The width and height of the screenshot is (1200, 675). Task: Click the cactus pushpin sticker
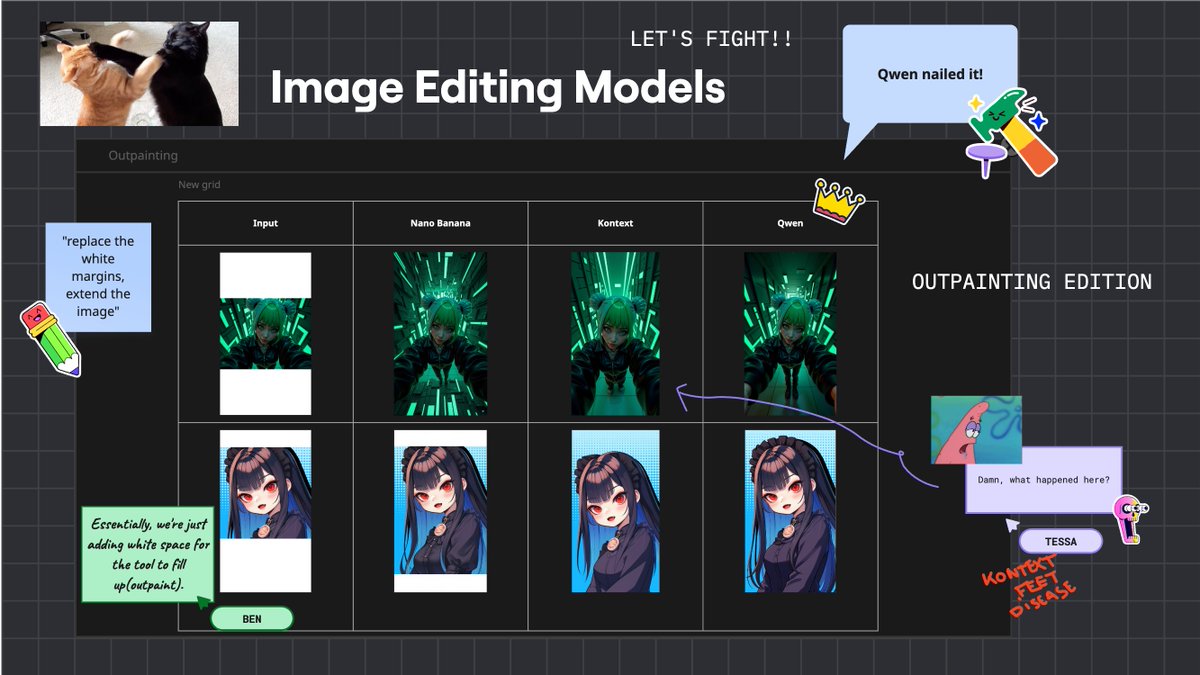pos(1010,133)
